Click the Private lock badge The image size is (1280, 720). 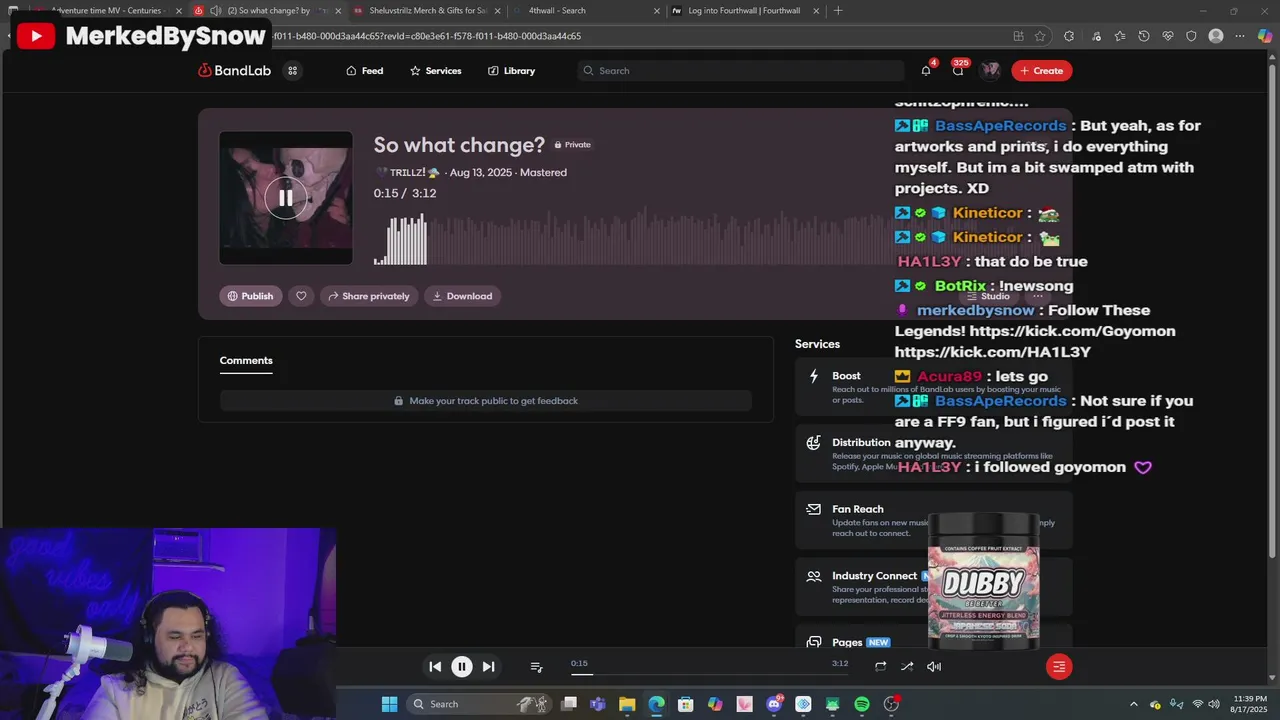tap(573, 145)
